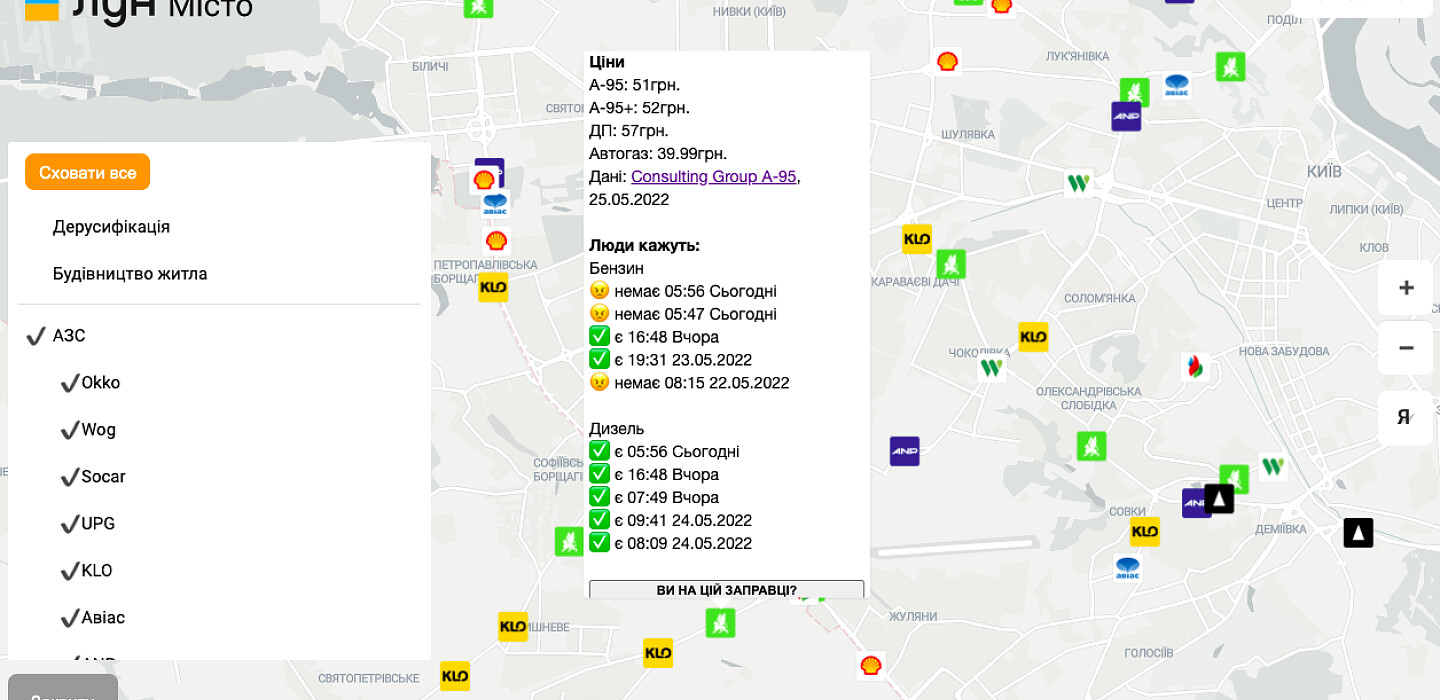
Task: Select the Okko marker above the Шулявка ANP
Action: (1134, 93)
